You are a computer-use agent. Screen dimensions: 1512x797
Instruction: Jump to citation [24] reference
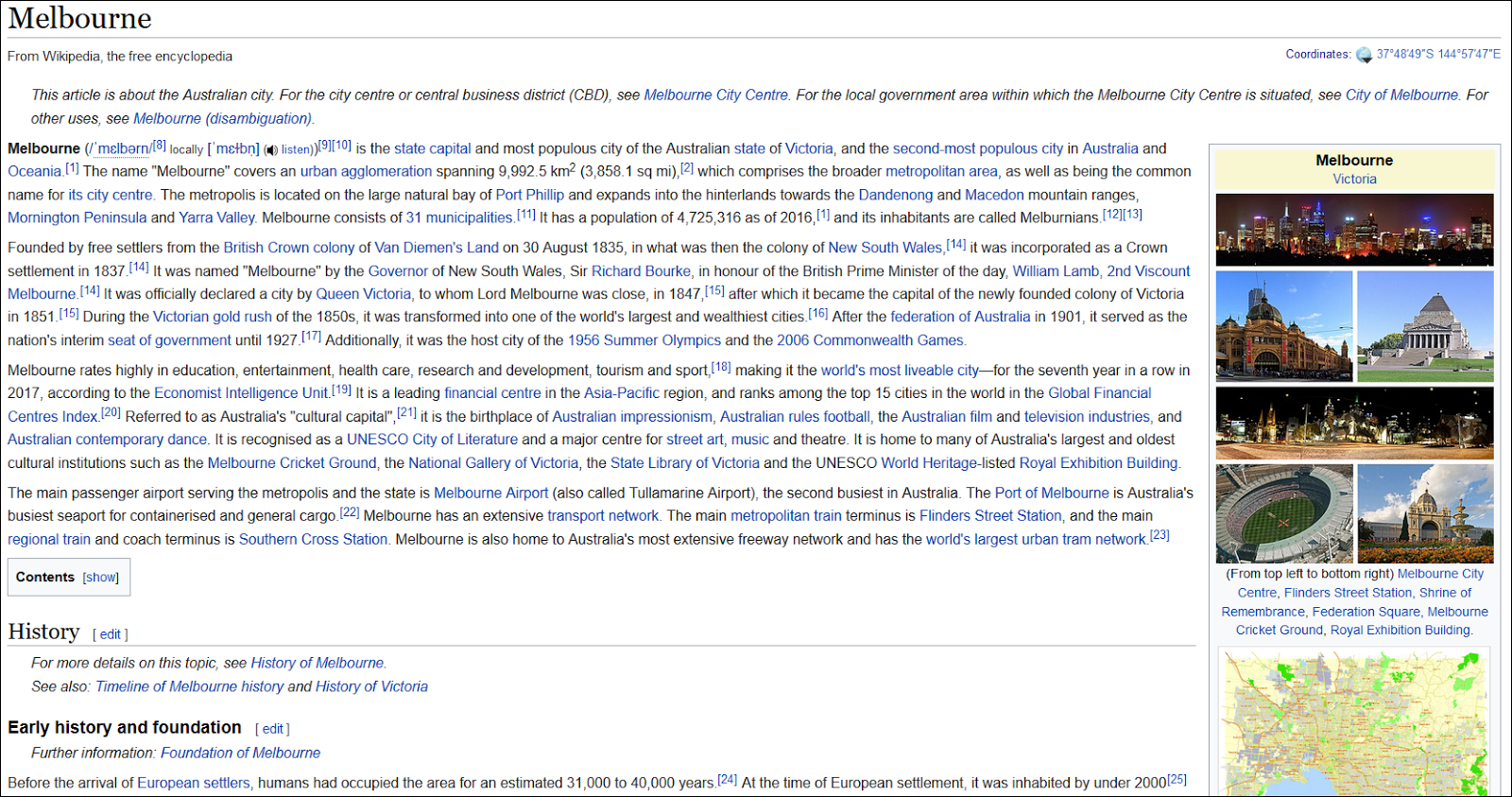click(727, 780)
